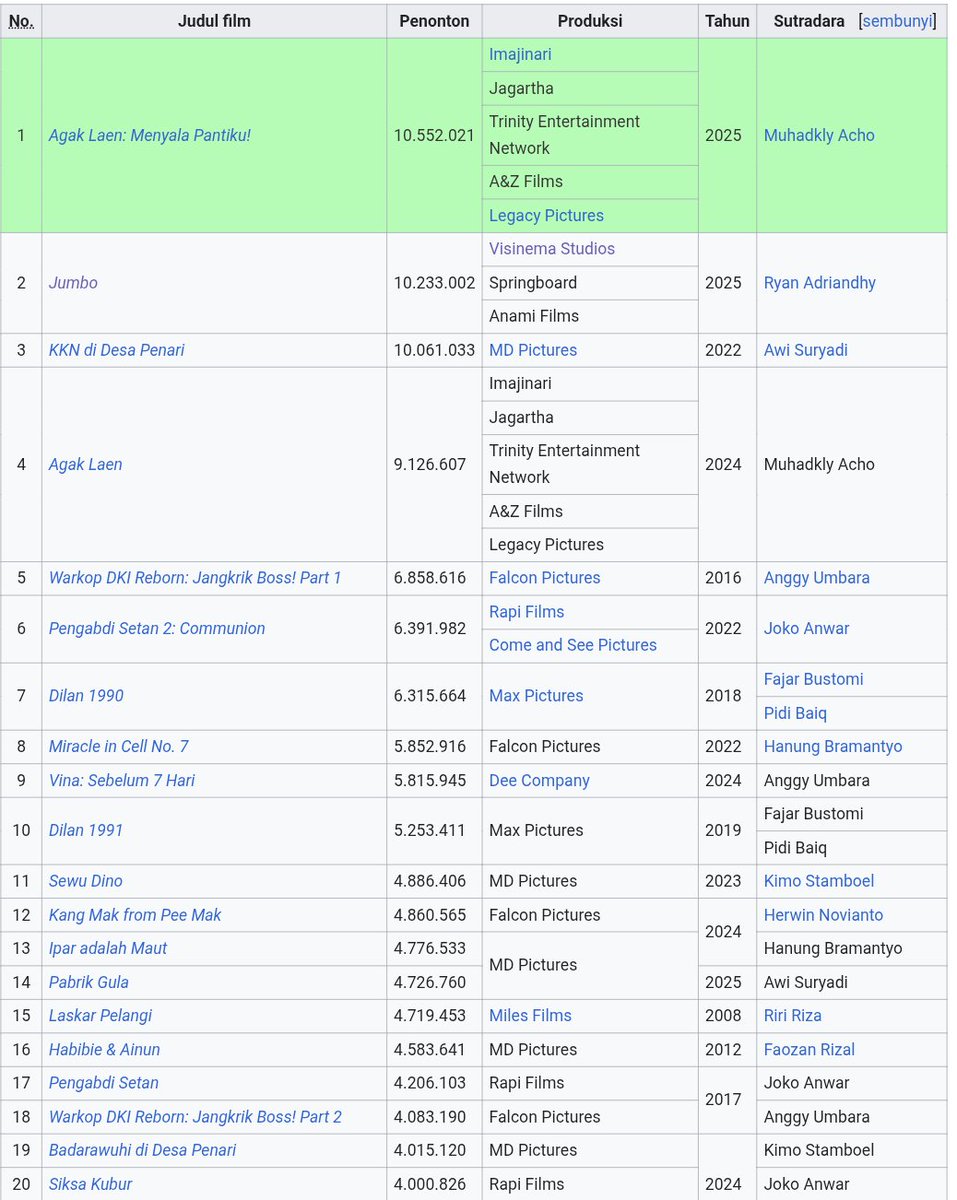
Task: Open Pidi Baiq link in row 7
Action: (x=796, y=714)
